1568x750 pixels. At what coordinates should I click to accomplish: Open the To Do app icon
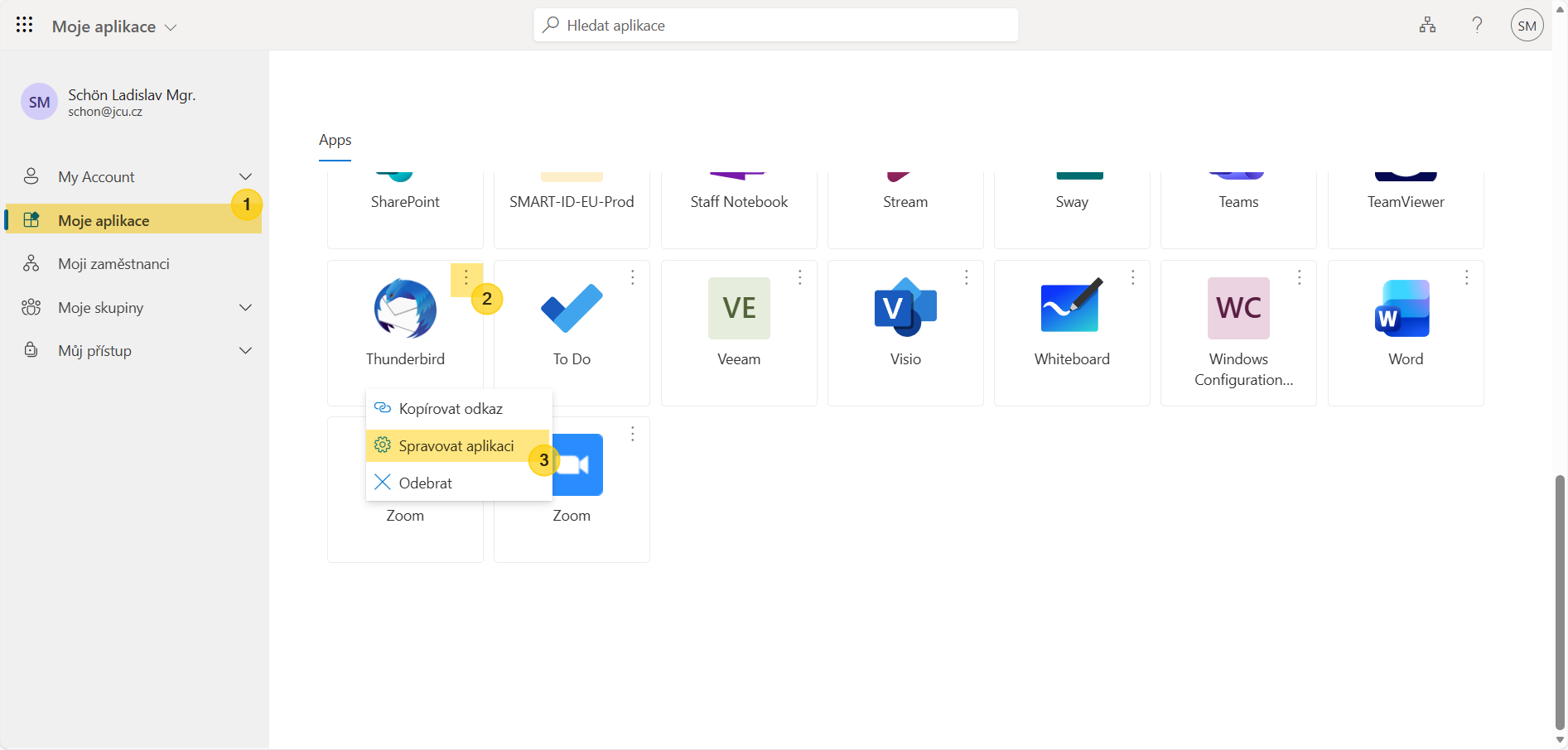pos(572,309)
